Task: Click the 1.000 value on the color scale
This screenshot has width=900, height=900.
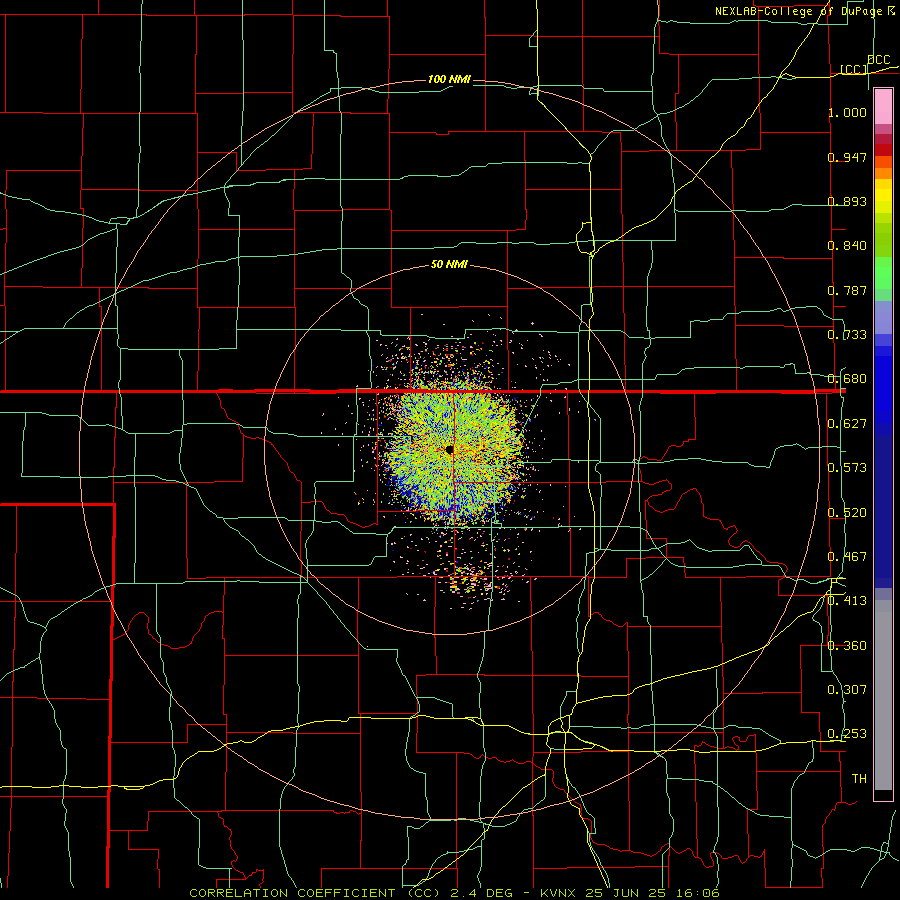Action: (x=847, y=112)
